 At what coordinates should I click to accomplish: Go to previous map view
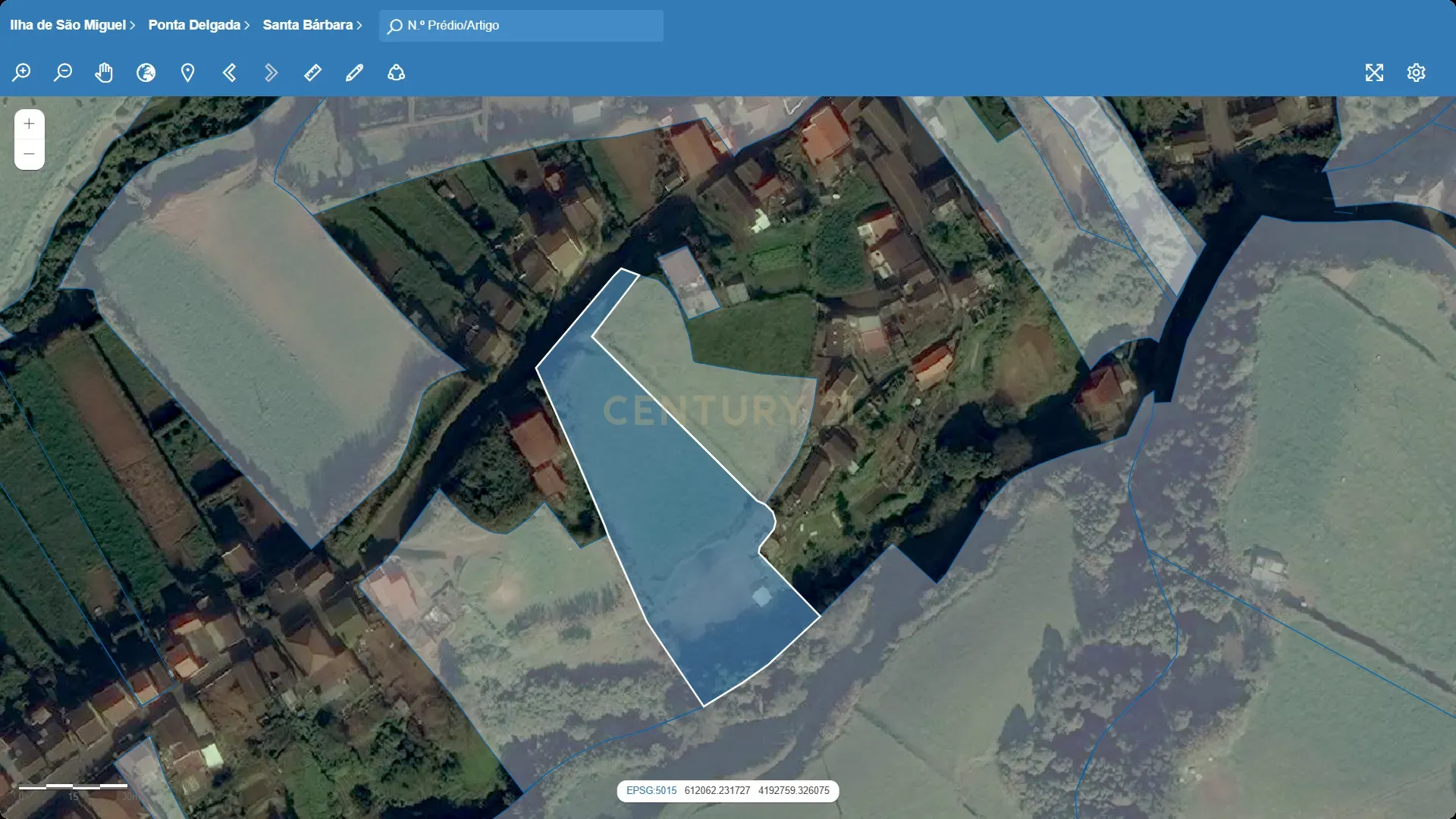pyautogui.click(x=229, y=73)
